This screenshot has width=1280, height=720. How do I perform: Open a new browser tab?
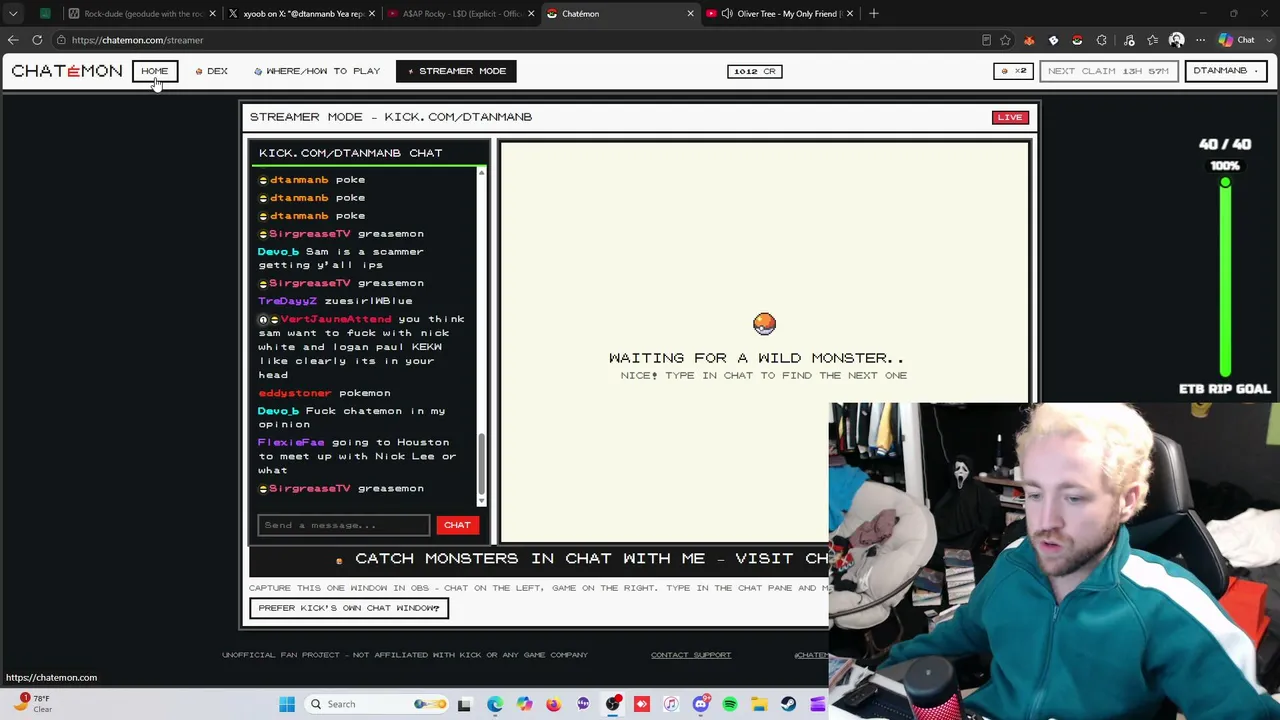click(874, 14)
